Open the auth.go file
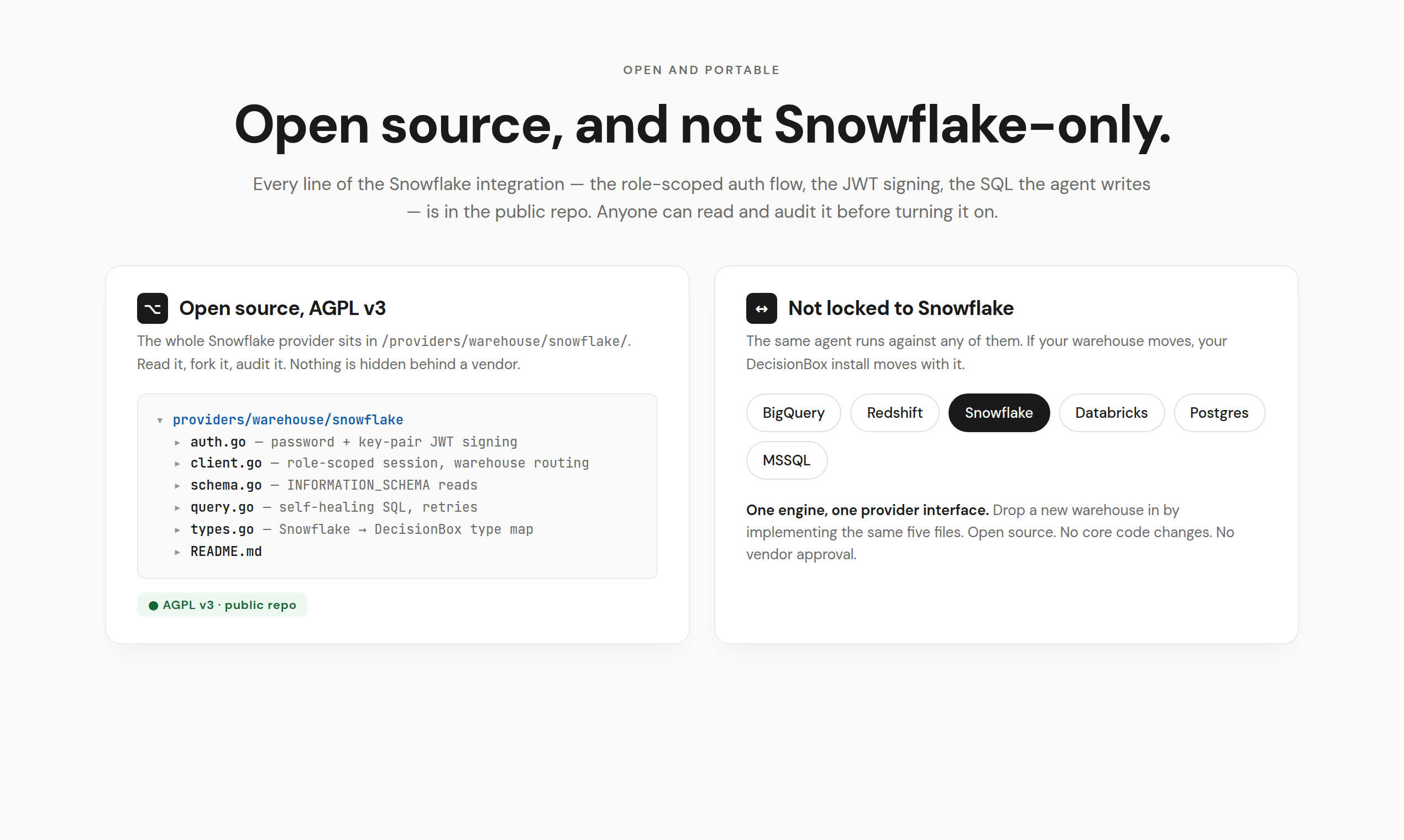The image size is (1404, 840). click(x=218, y=442)
